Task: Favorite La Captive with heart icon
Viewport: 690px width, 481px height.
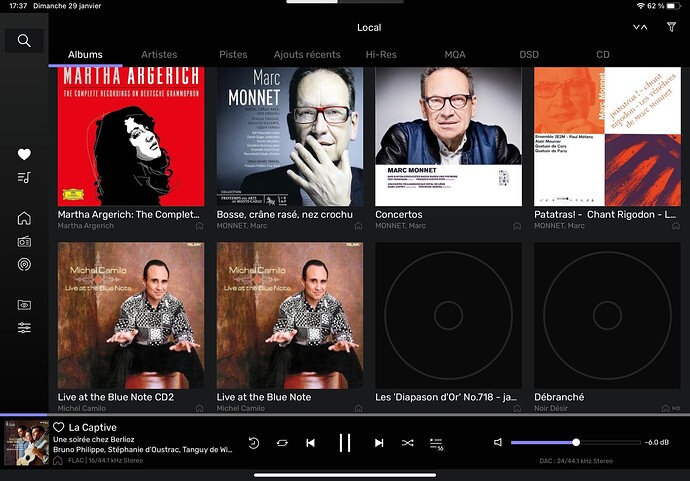Action: tap(59, 427)
